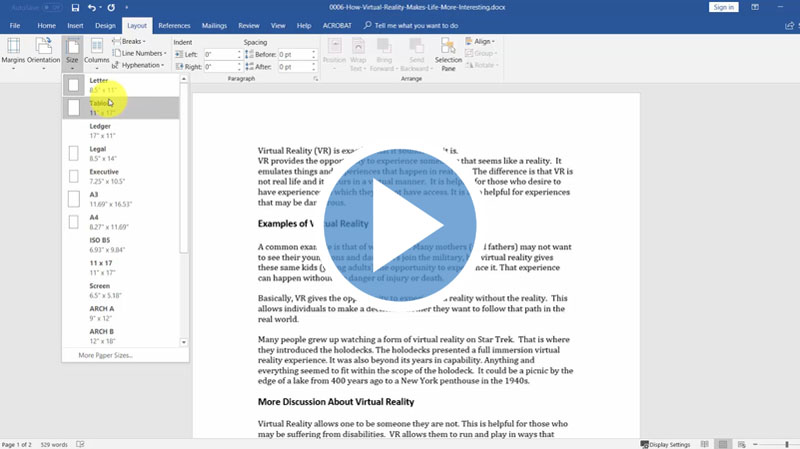800x449 pixels.
Task: Open the Design tab
Action: coord(105,24)
